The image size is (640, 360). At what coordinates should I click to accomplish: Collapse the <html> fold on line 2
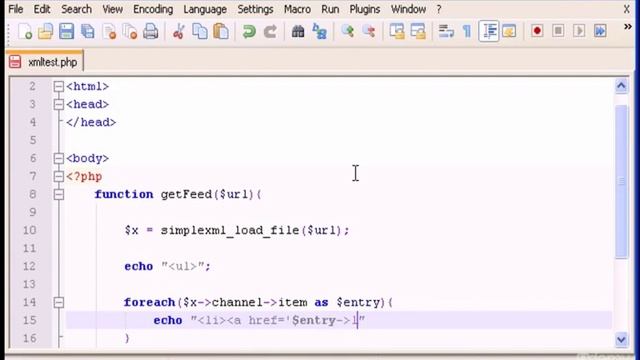tap(59, 87)
